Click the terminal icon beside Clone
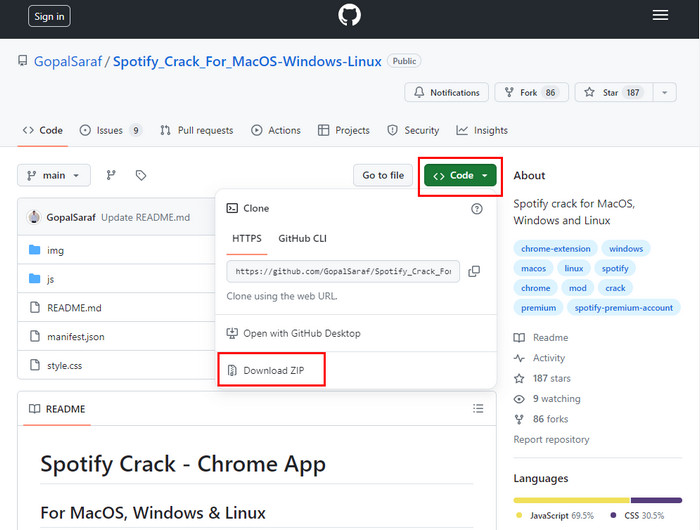 [x=232, y=208]
